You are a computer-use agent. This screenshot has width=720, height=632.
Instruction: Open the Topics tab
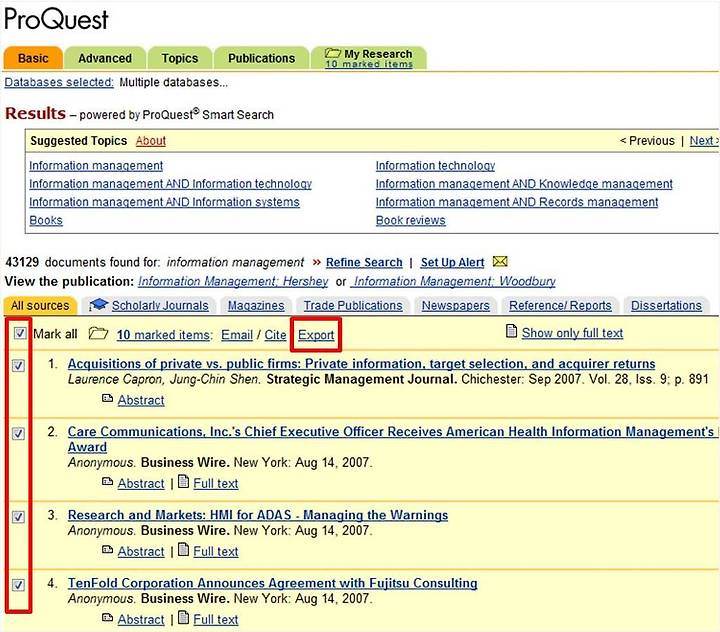(x=180, y=58)
